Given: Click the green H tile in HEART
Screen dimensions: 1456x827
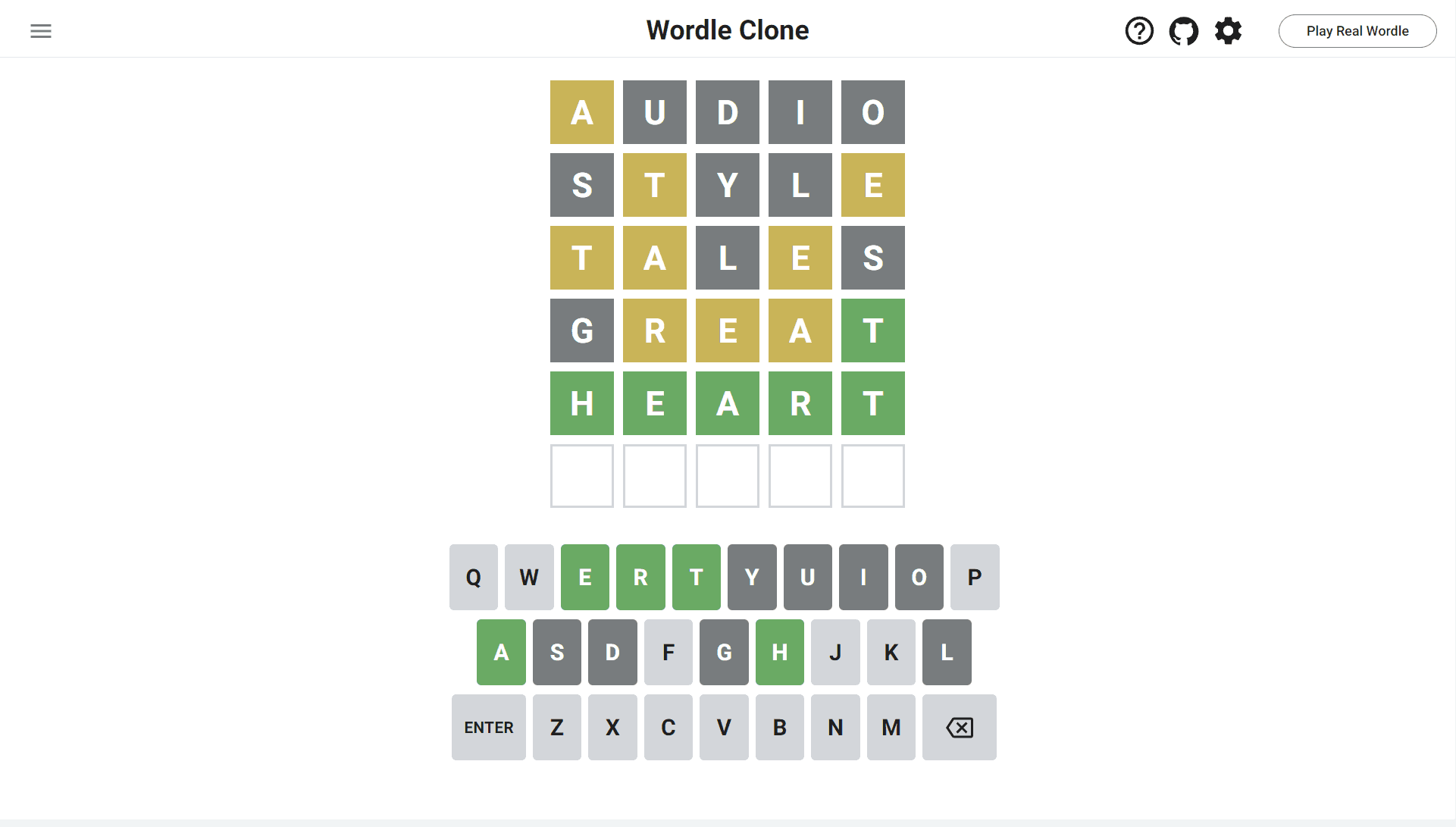Looking at the screenshot, I should click(x=582, y=403).
